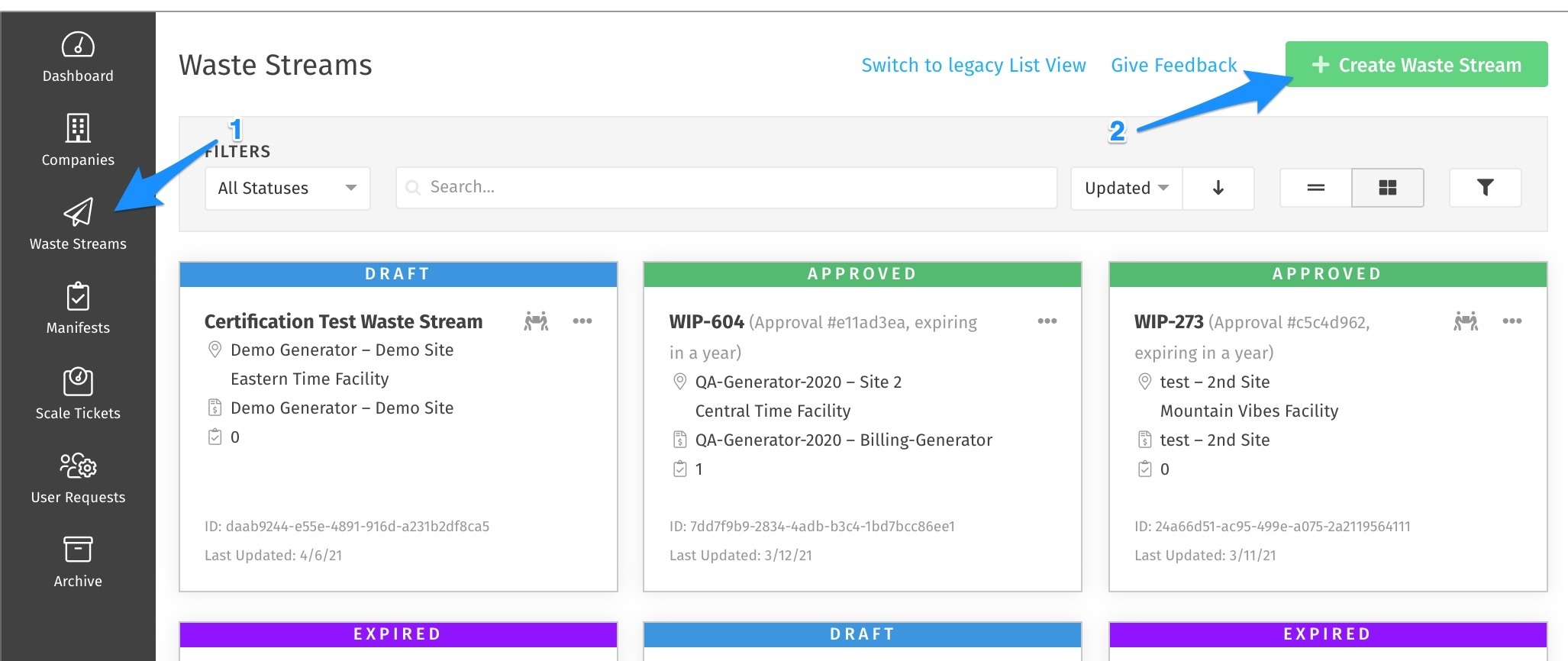
Task: Select ID 7dd7f9b9-2834-4adb-b3c4-1bd7bcc86ee1 text
Action: pyautogui.click(x=812, y=526)
